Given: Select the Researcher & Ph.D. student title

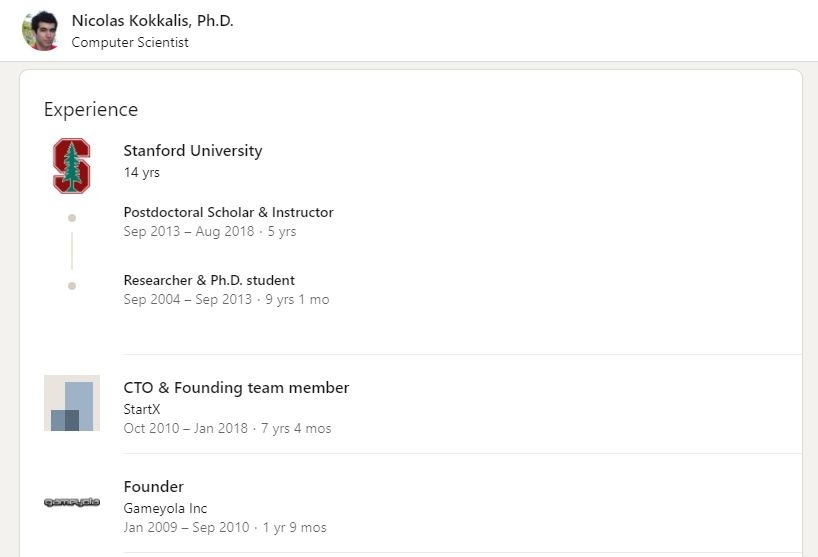Looking at the screenshot, I should pos(209,280).
